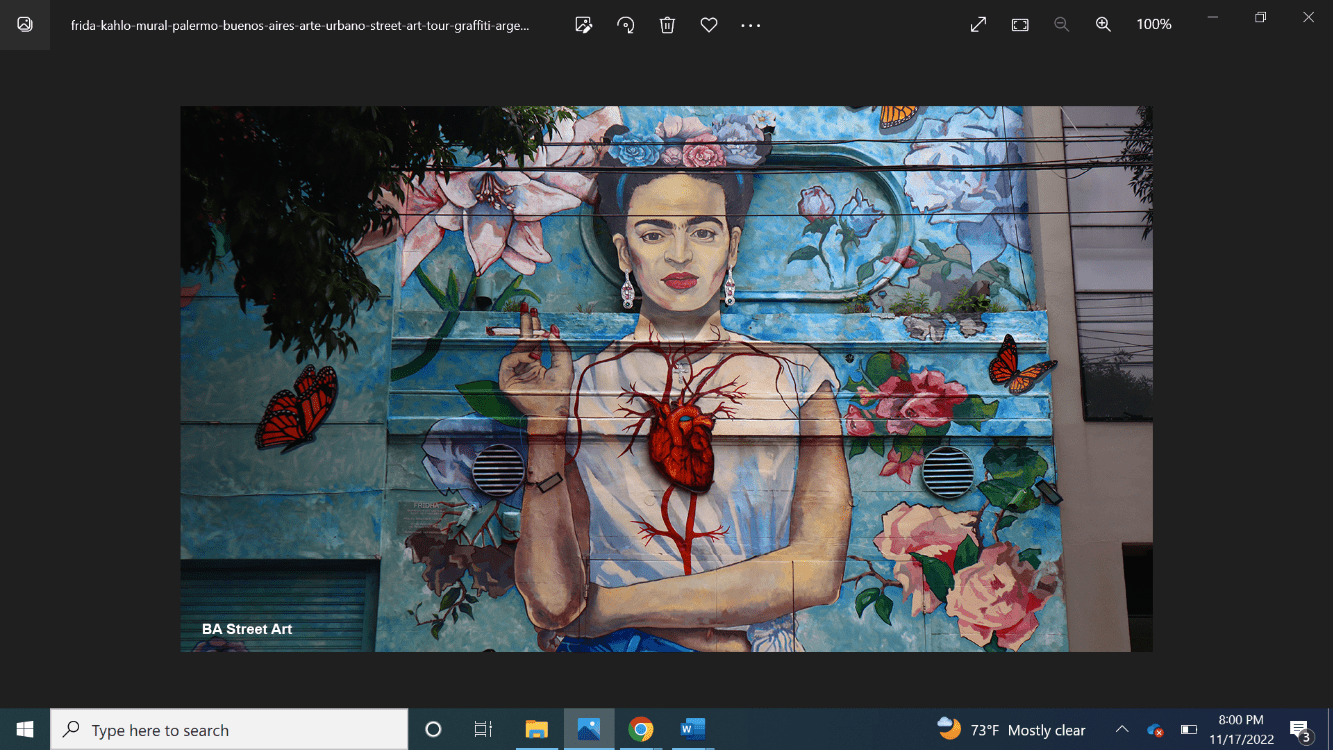Rotate the mural photo
This screenshot has height=750, width=1333.
(626, 25)
